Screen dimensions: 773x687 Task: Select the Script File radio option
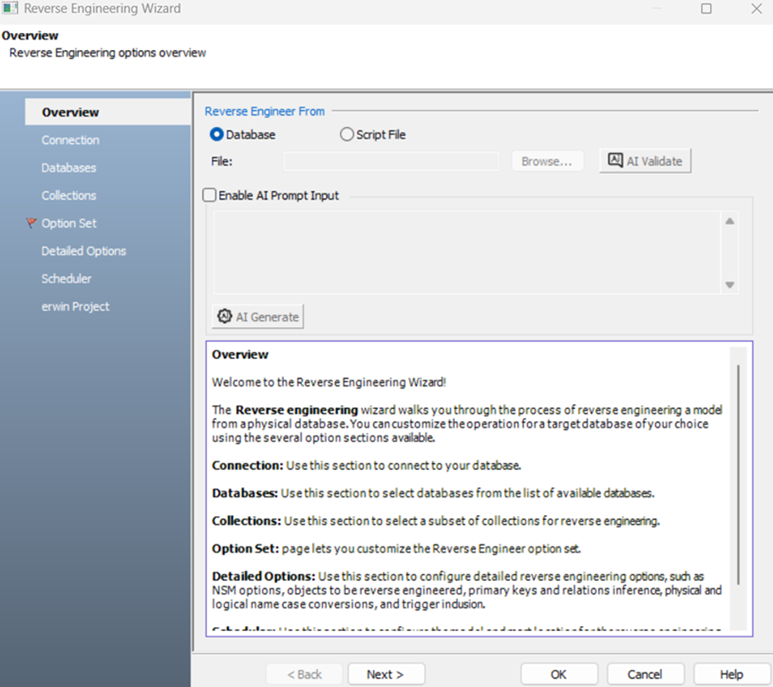347,135
